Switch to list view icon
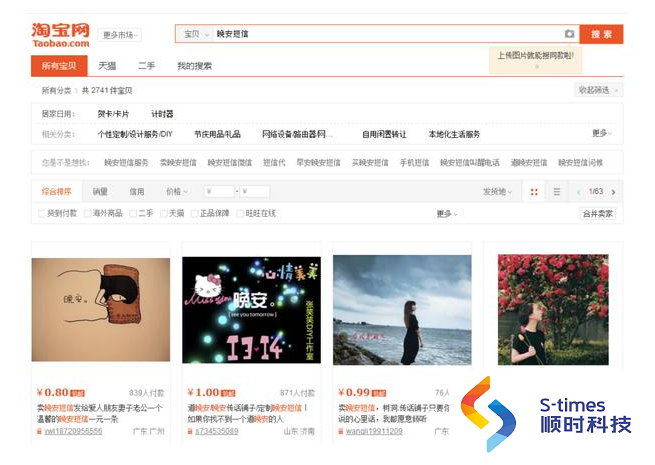Screen dimensions: 655x465 pos(556,192)
